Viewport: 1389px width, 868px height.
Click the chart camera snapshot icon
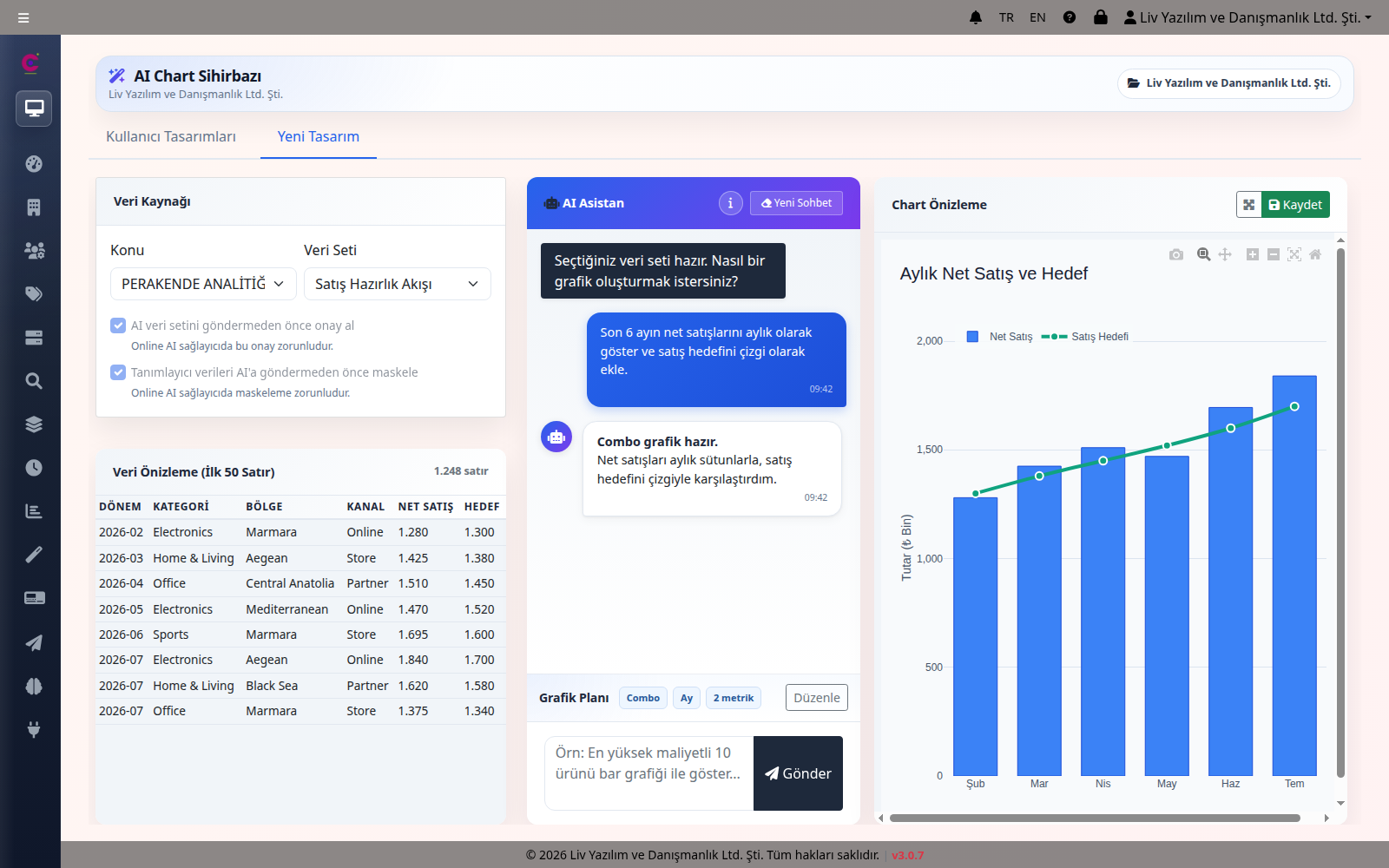(x=1176, y=254)
